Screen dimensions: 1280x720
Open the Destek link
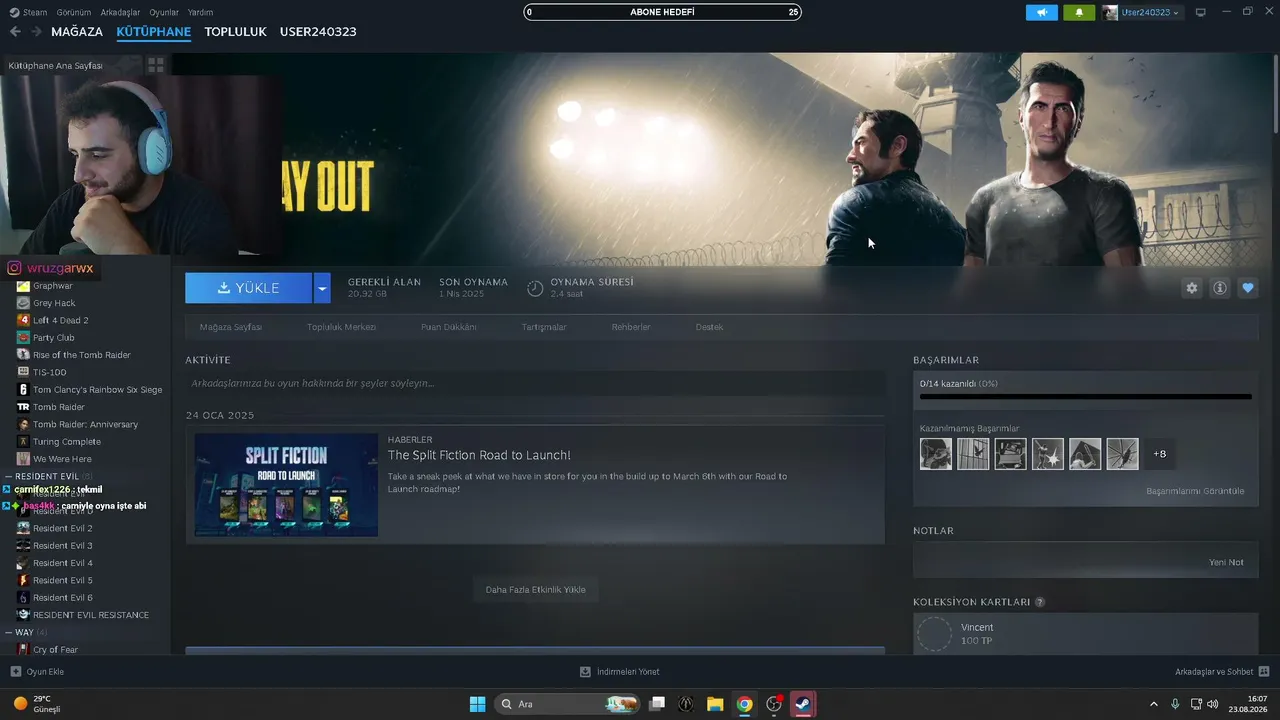pos(709,327)
